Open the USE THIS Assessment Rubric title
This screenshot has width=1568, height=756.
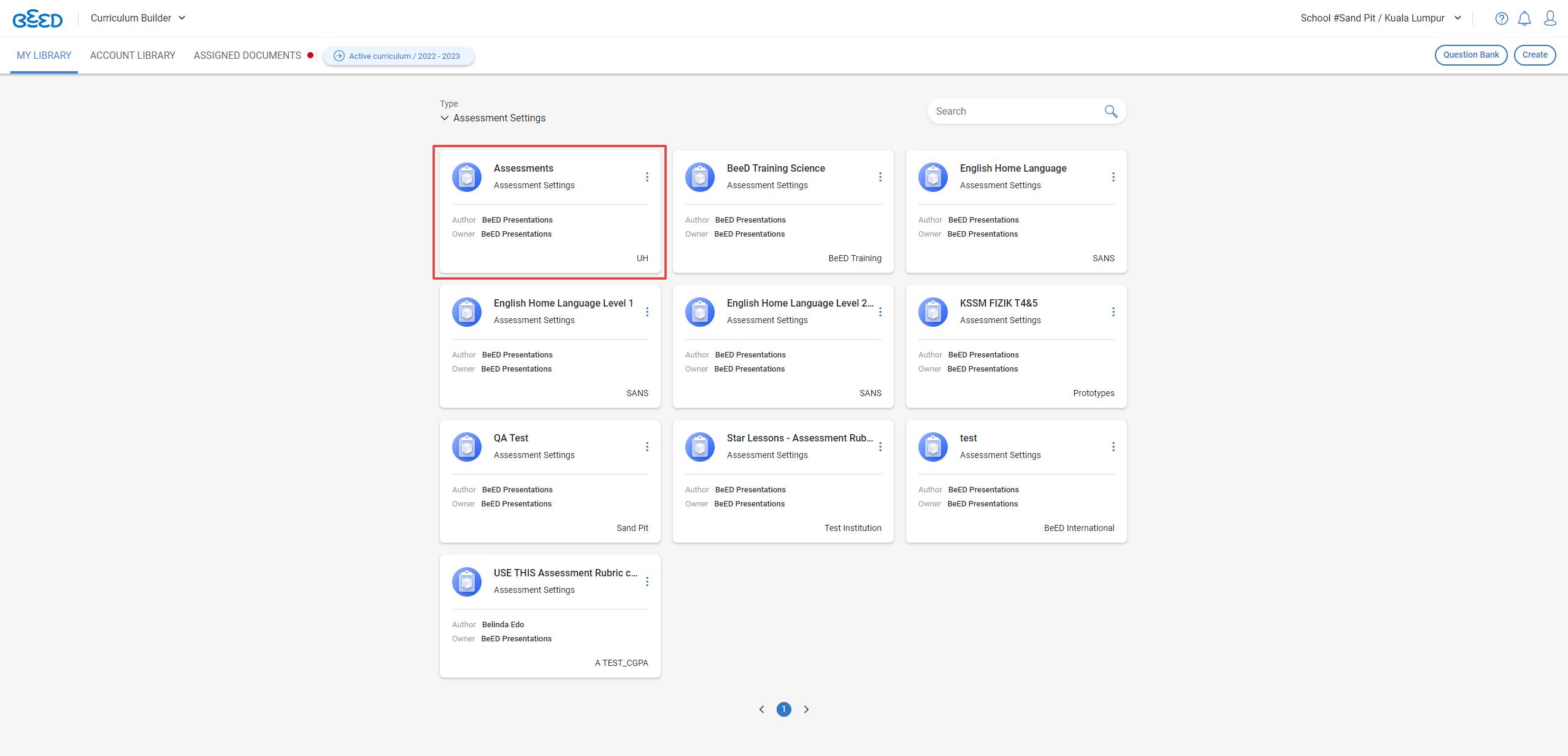click(566, 573)
